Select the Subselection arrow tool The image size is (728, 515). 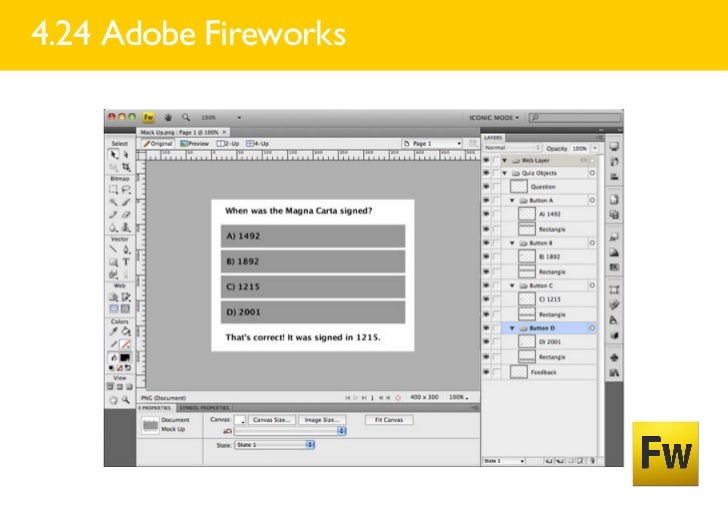coord(126,154)
